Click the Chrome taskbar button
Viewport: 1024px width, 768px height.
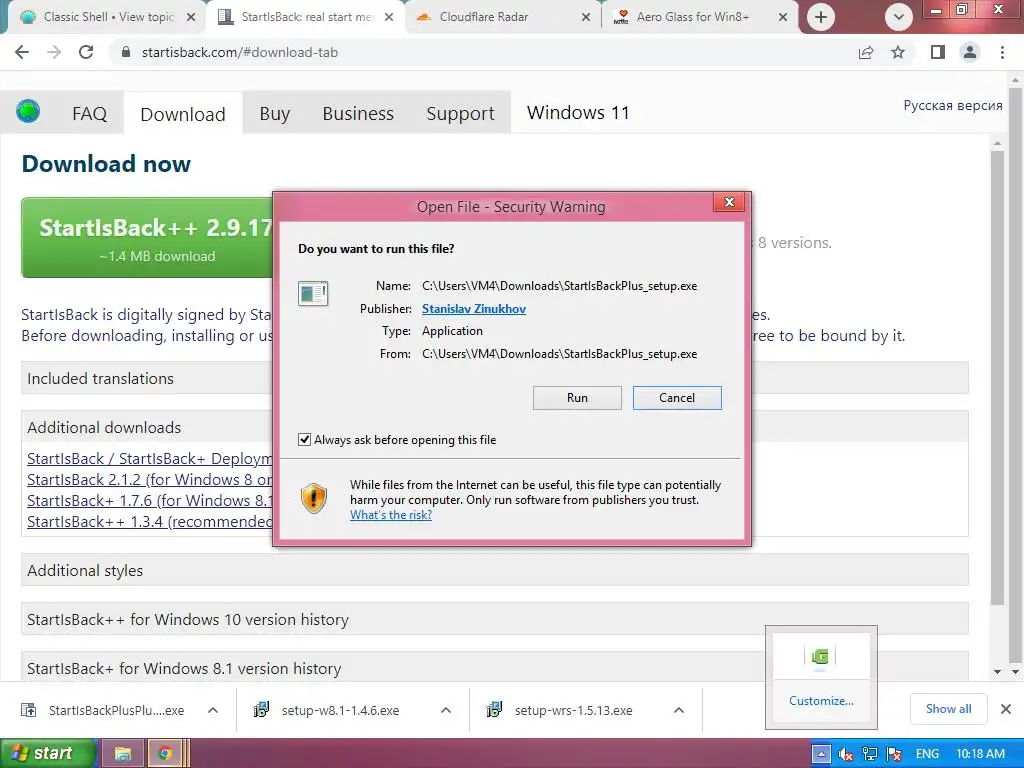click(165, 754)
